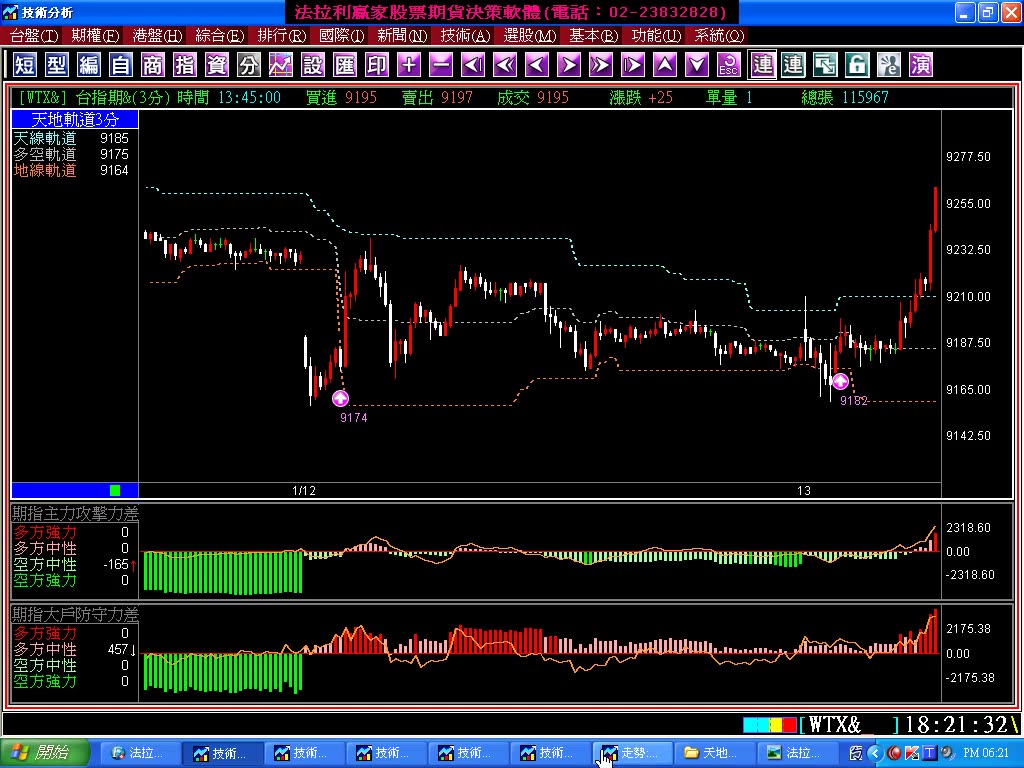This screenshot has height=768, width=1024.
Task: Toggle the padlock unlock icon
Action: [x=857, y=65]
